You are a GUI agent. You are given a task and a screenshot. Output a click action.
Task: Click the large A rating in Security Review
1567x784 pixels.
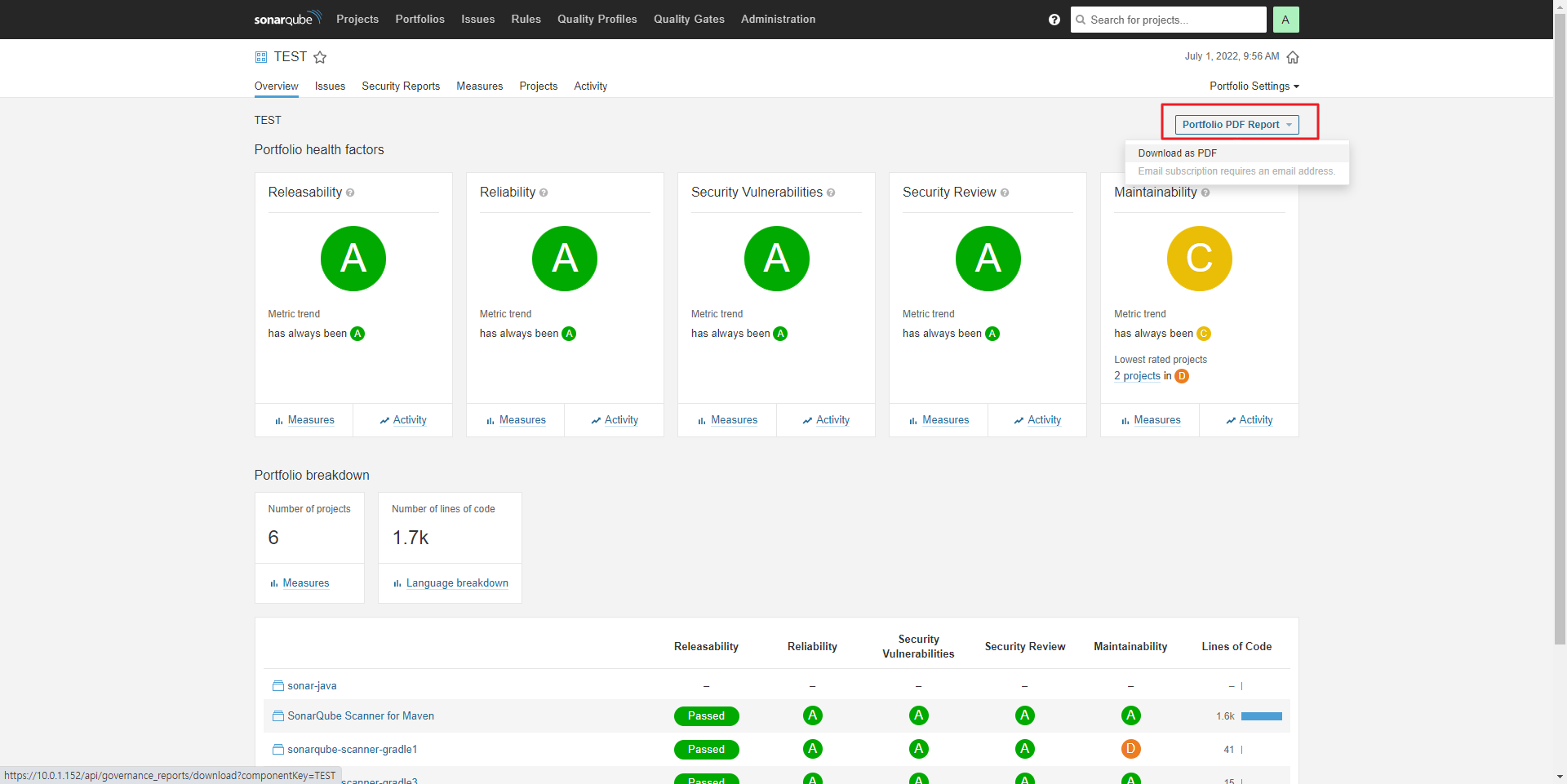coord(988,259)
